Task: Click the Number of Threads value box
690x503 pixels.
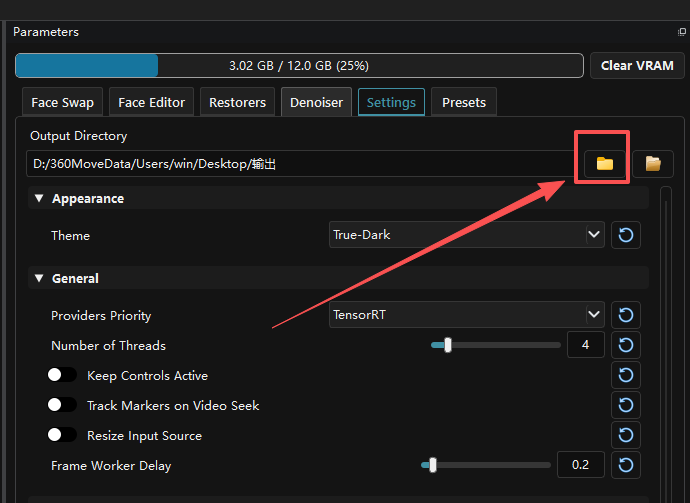Action: coord(586,345)
